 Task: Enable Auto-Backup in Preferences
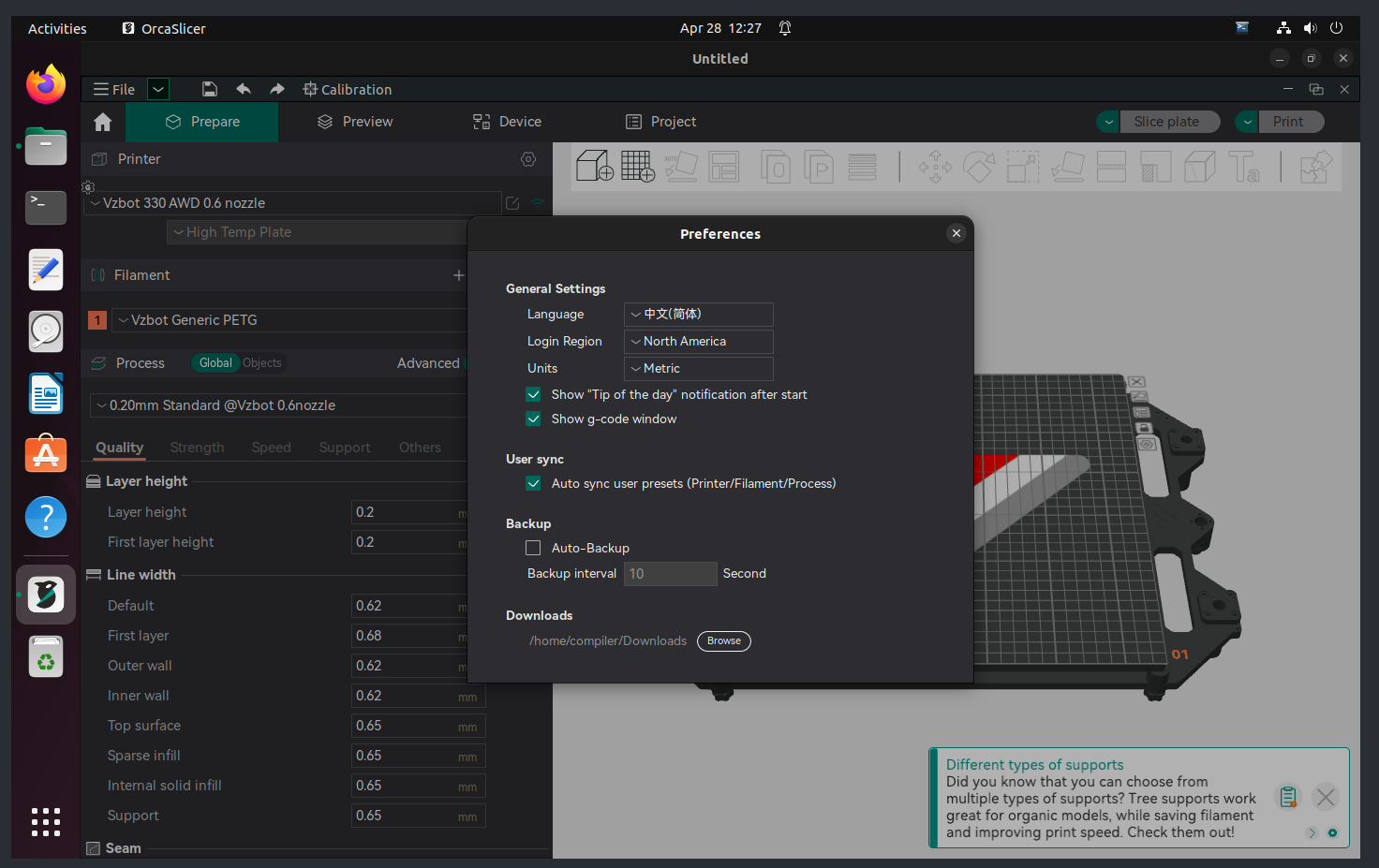pyautogui.click(x=533, y=548)
